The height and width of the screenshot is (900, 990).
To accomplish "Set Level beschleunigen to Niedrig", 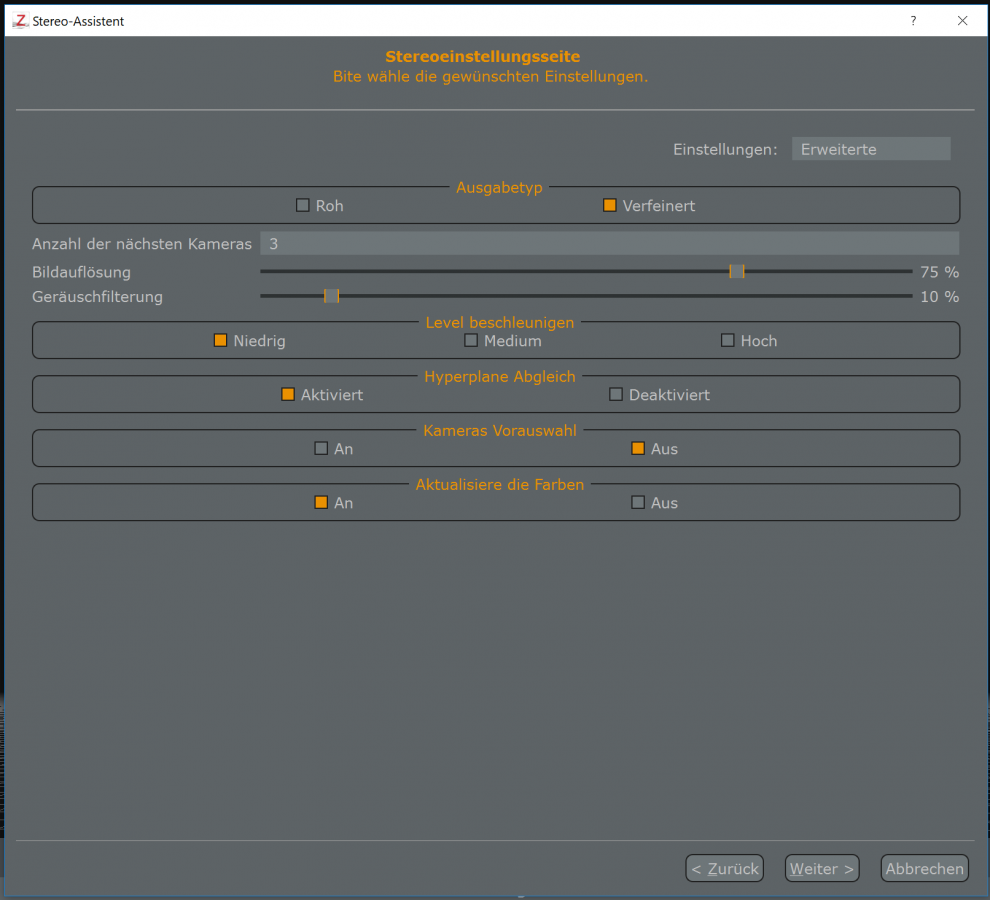I will (221, 341).
